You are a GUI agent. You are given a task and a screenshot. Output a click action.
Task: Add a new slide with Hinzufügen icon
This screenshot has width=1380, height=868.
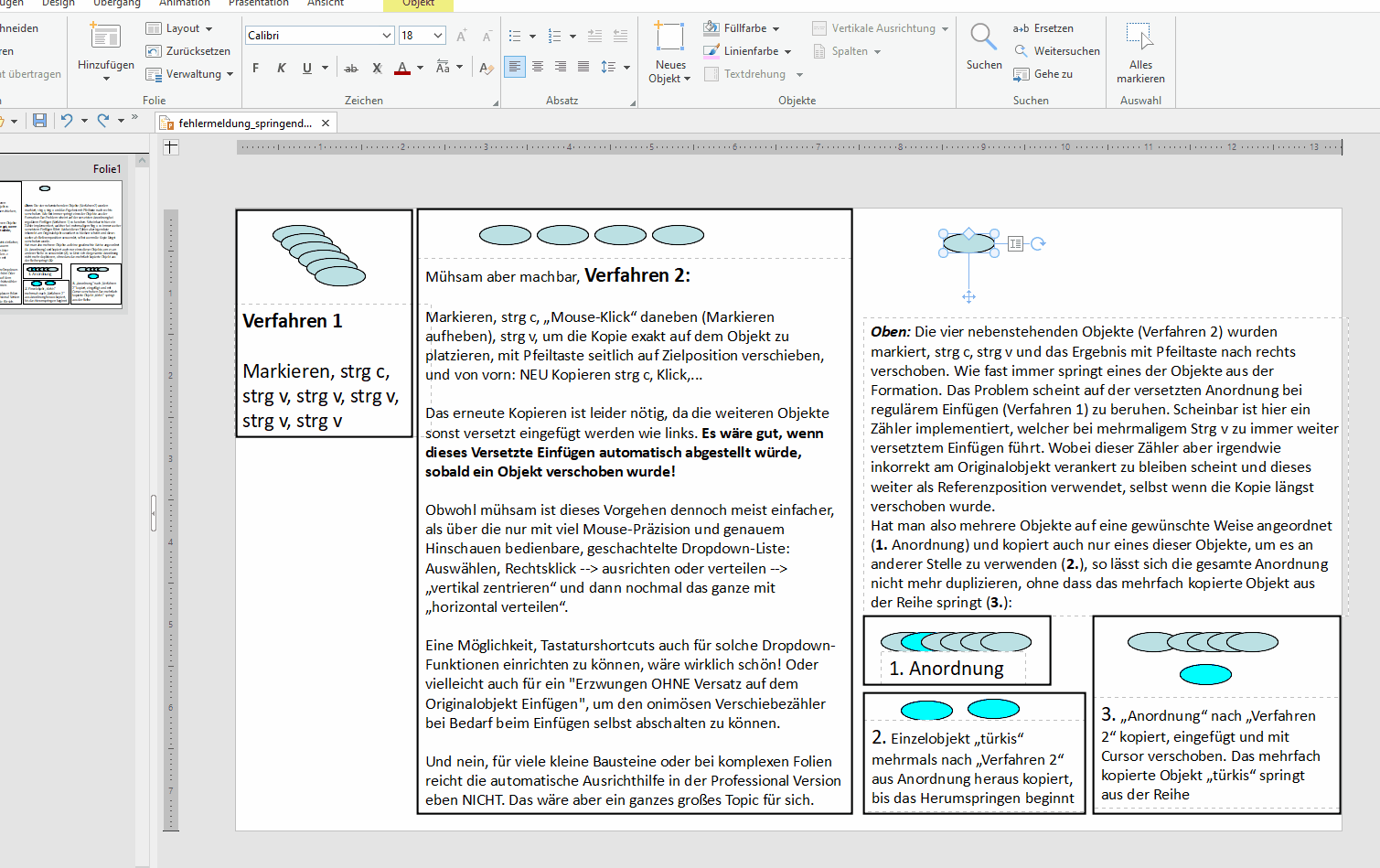coord(105,36)
